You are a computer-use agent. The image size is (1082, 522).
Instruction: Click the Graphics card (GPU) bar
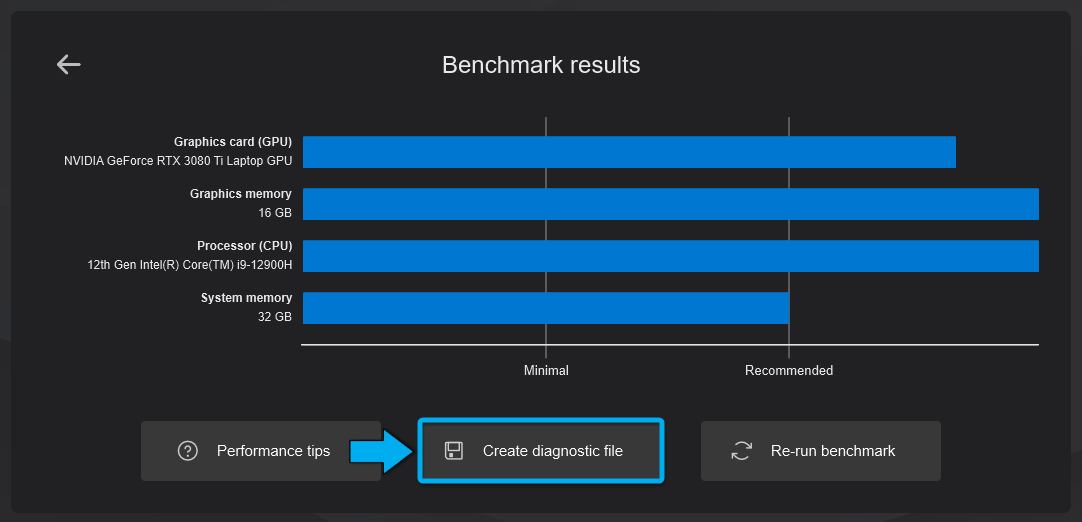[x=629, y=152]
